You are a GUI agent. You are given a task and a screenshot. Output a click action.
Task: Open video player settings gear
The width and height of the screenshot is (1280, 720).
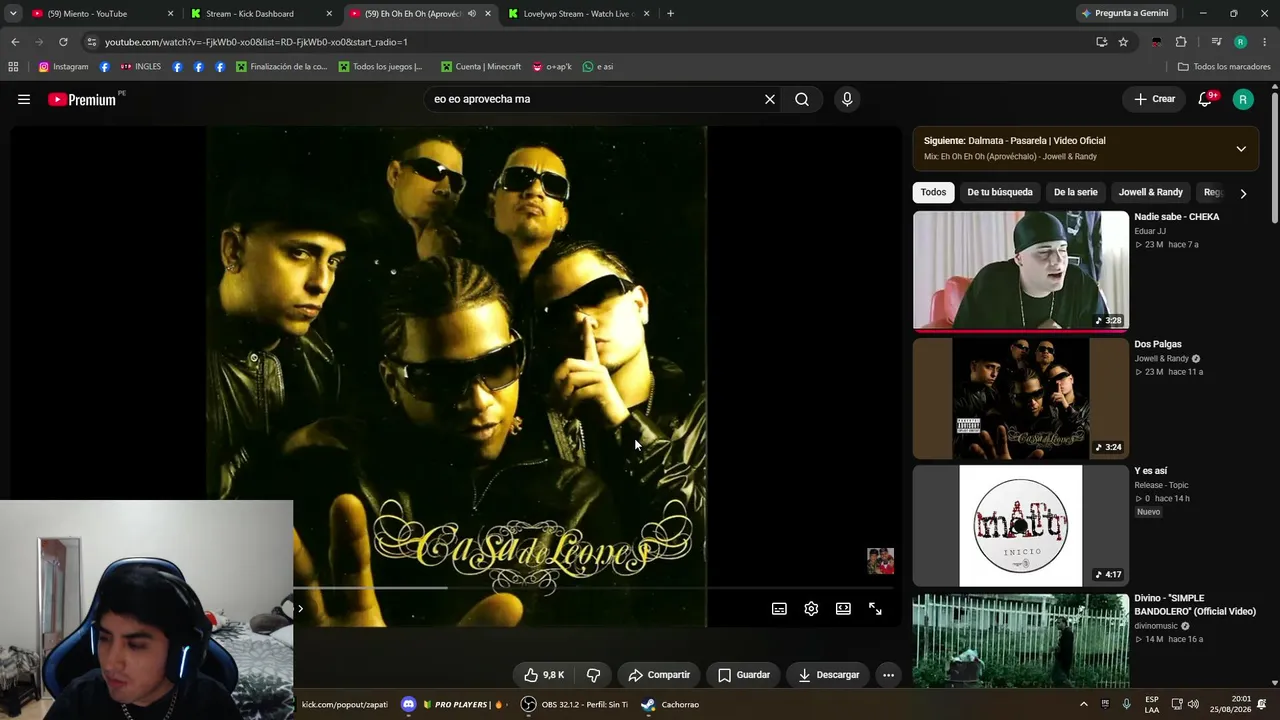(811, 608)
